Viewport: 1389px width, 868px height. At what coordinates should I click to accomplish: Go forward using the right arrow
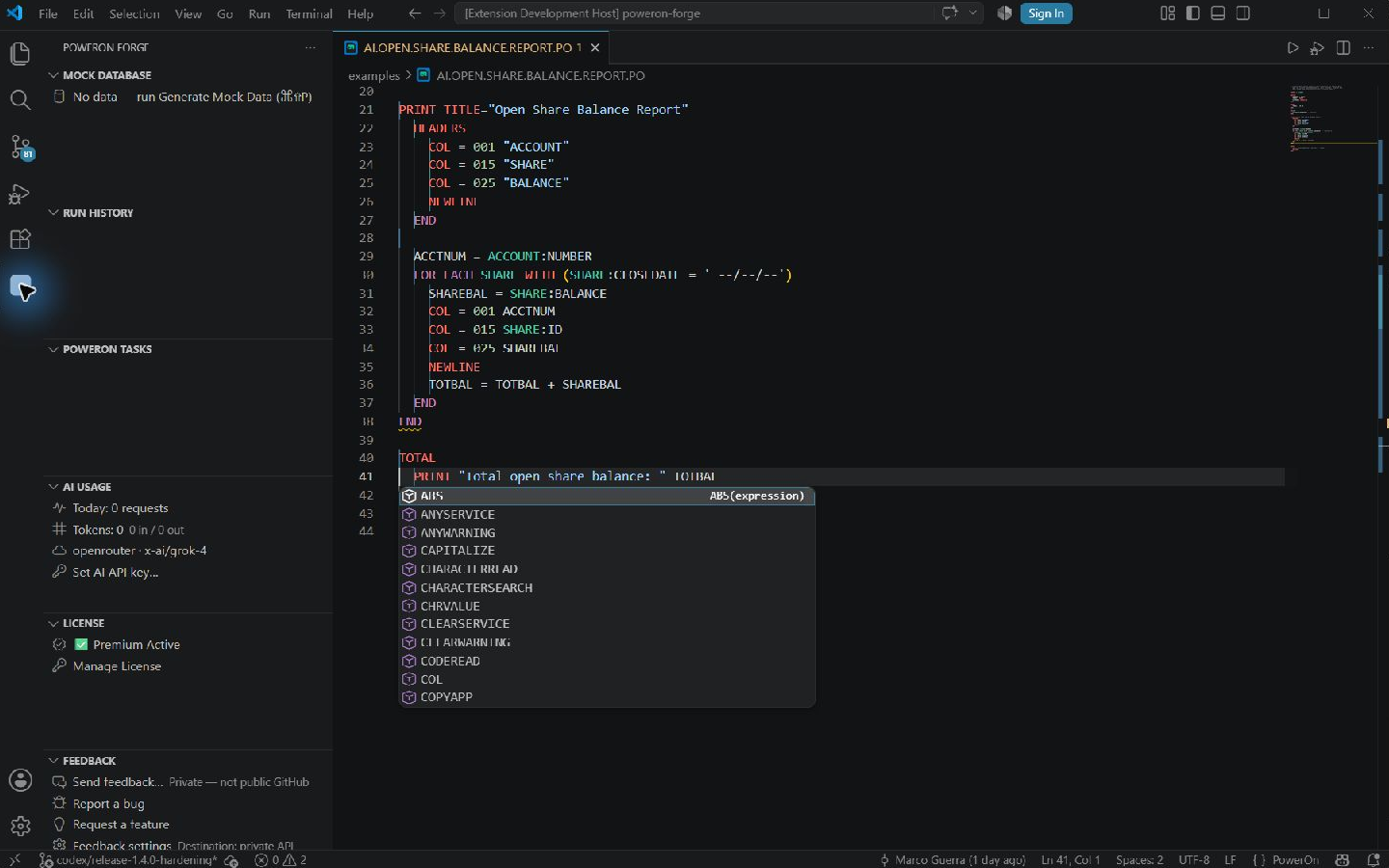click(x=439, y=14)
